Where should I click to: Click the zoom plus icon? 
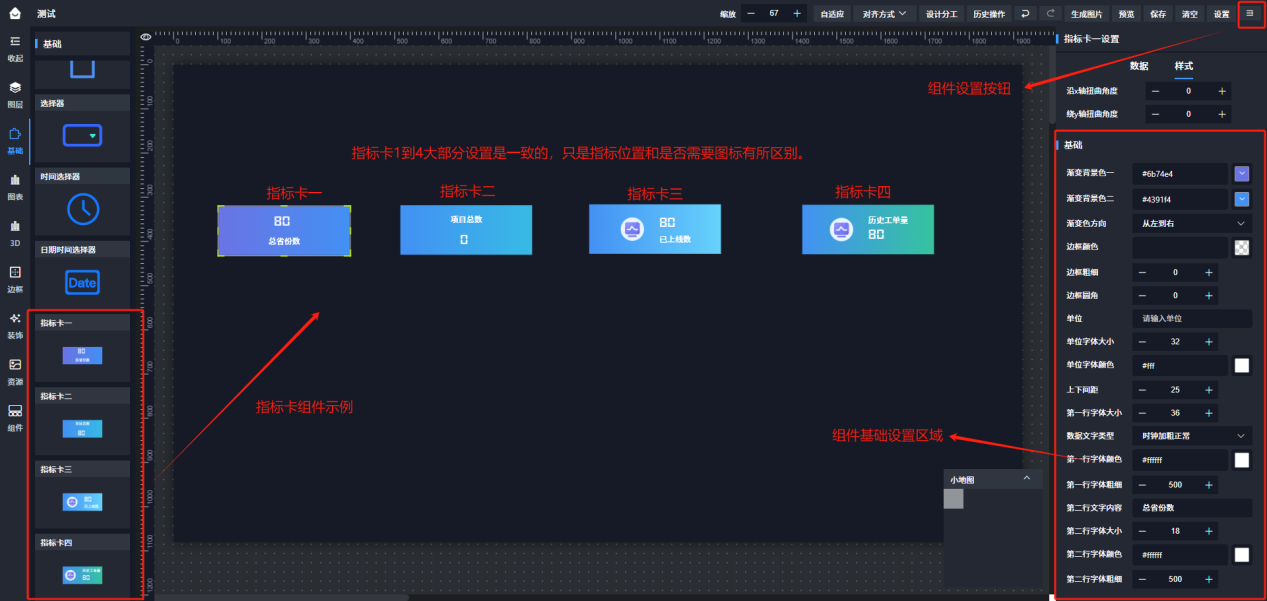[x=797, y=14]
